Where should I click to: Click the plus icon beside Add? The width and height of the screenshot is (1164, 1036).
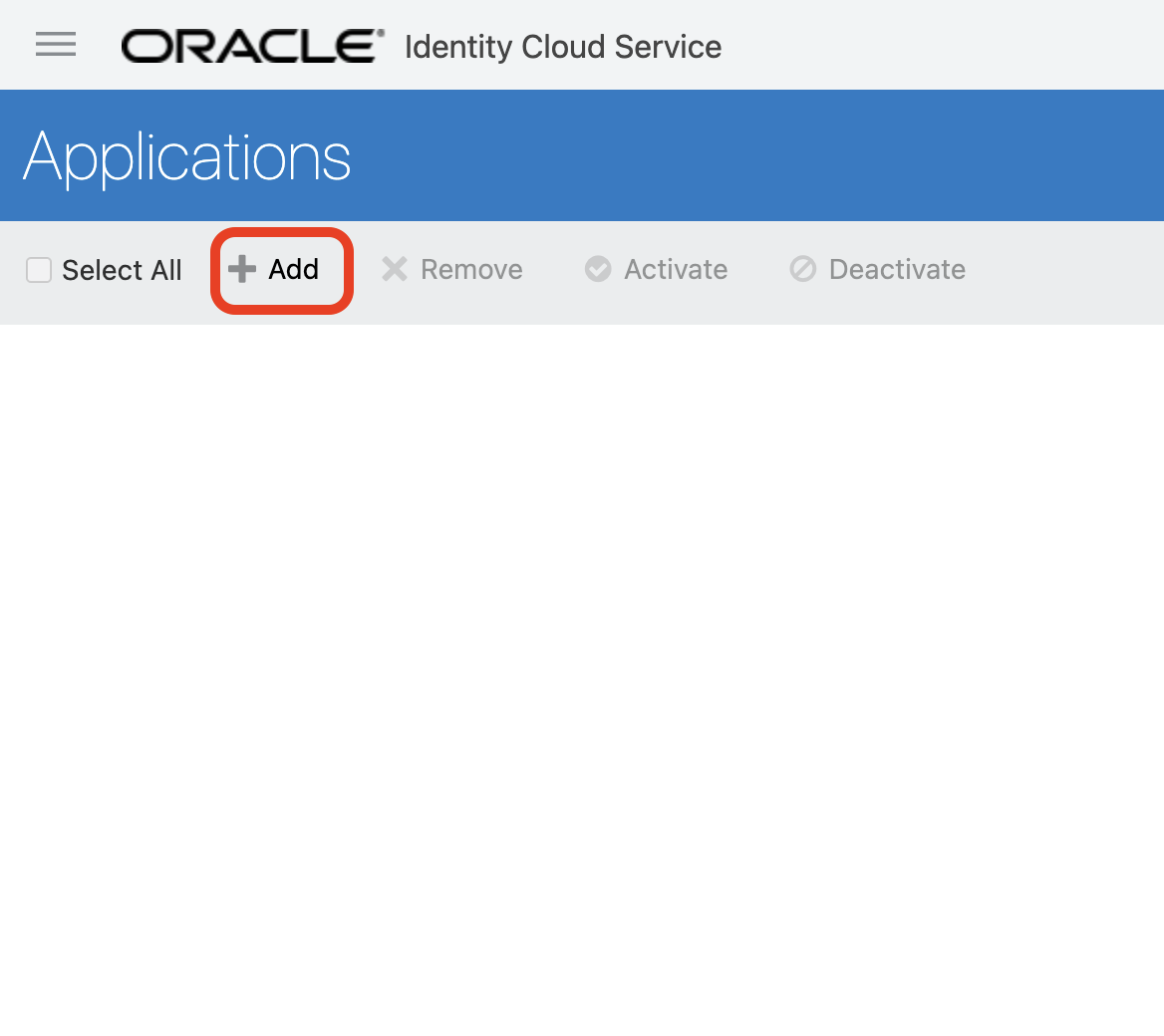pyautogui.click(x=242, y=269)
